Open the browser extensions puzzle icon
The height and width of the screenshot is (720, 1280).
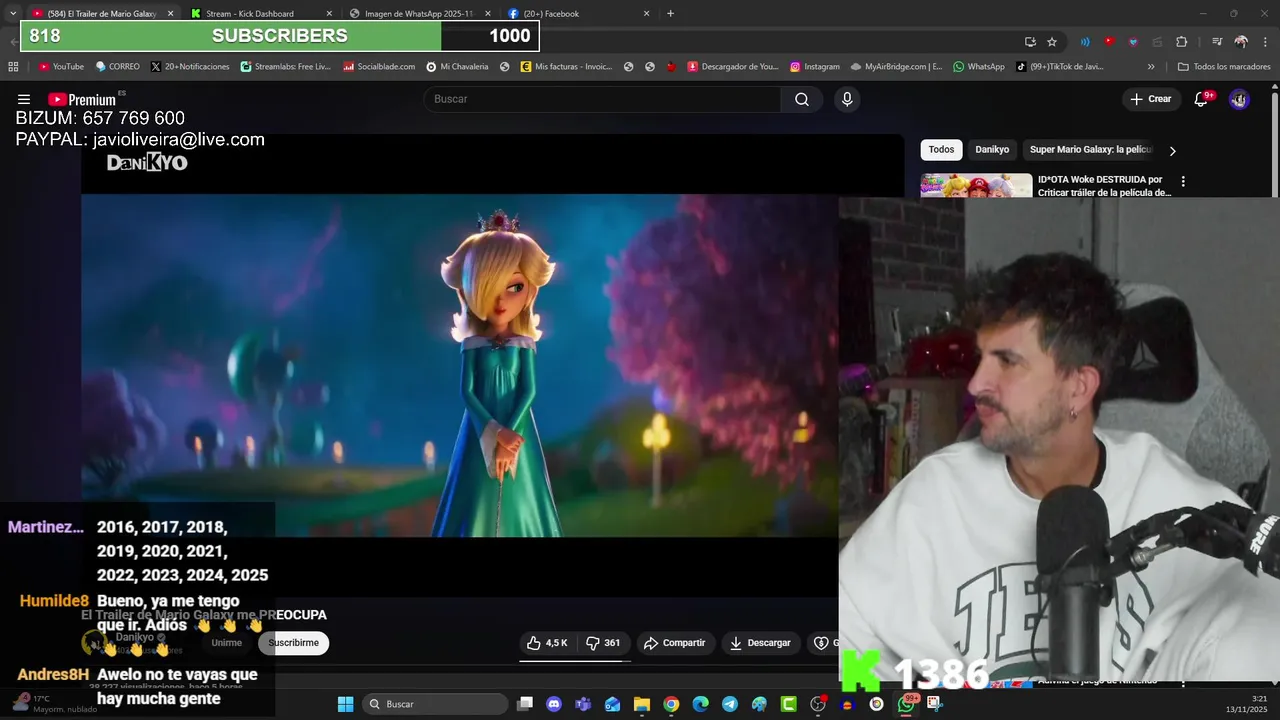(1181, 42)
